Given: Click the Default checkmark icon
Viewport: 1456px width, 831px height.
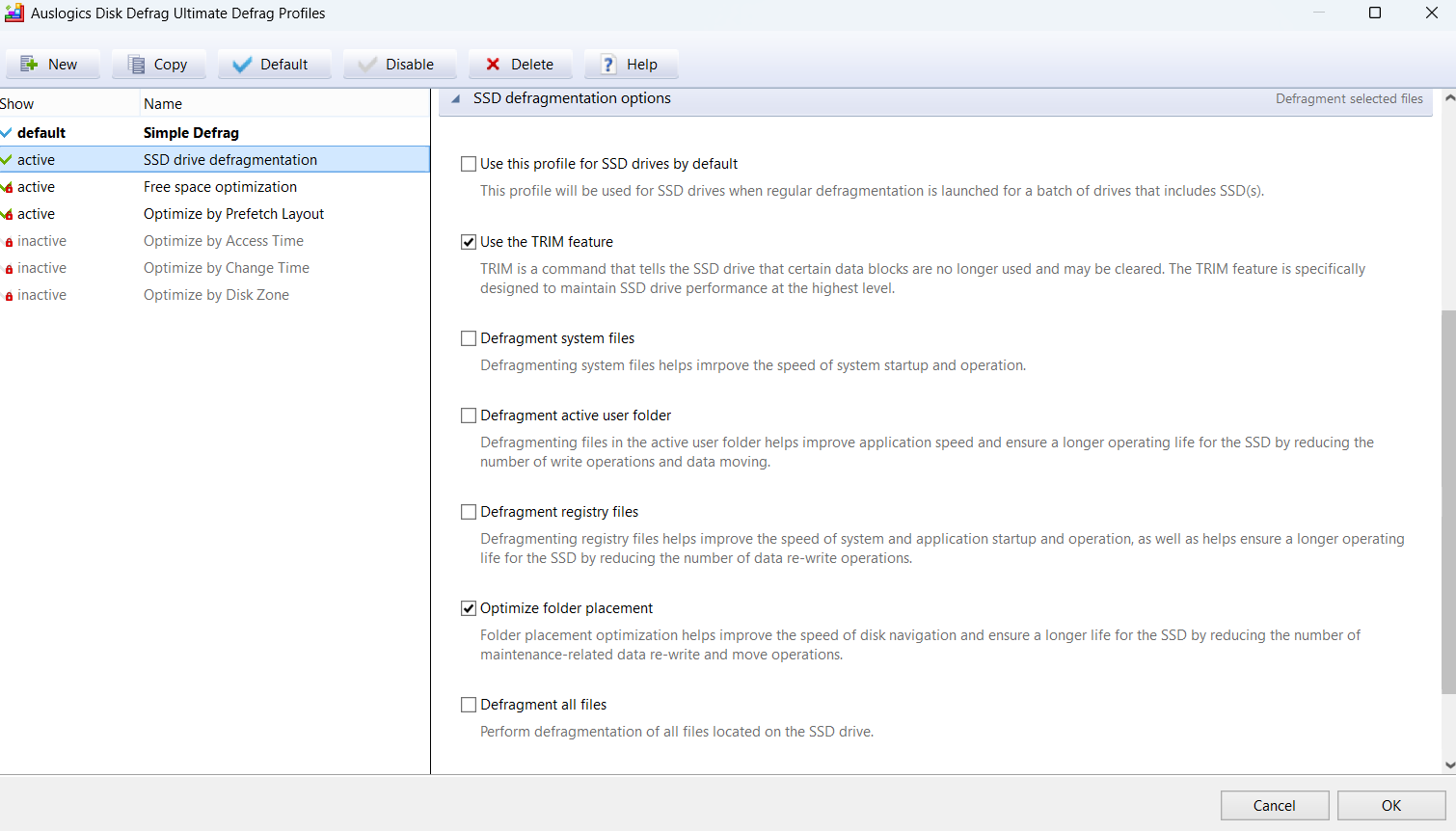Looking at the screenshot, I should click(242, 65).
